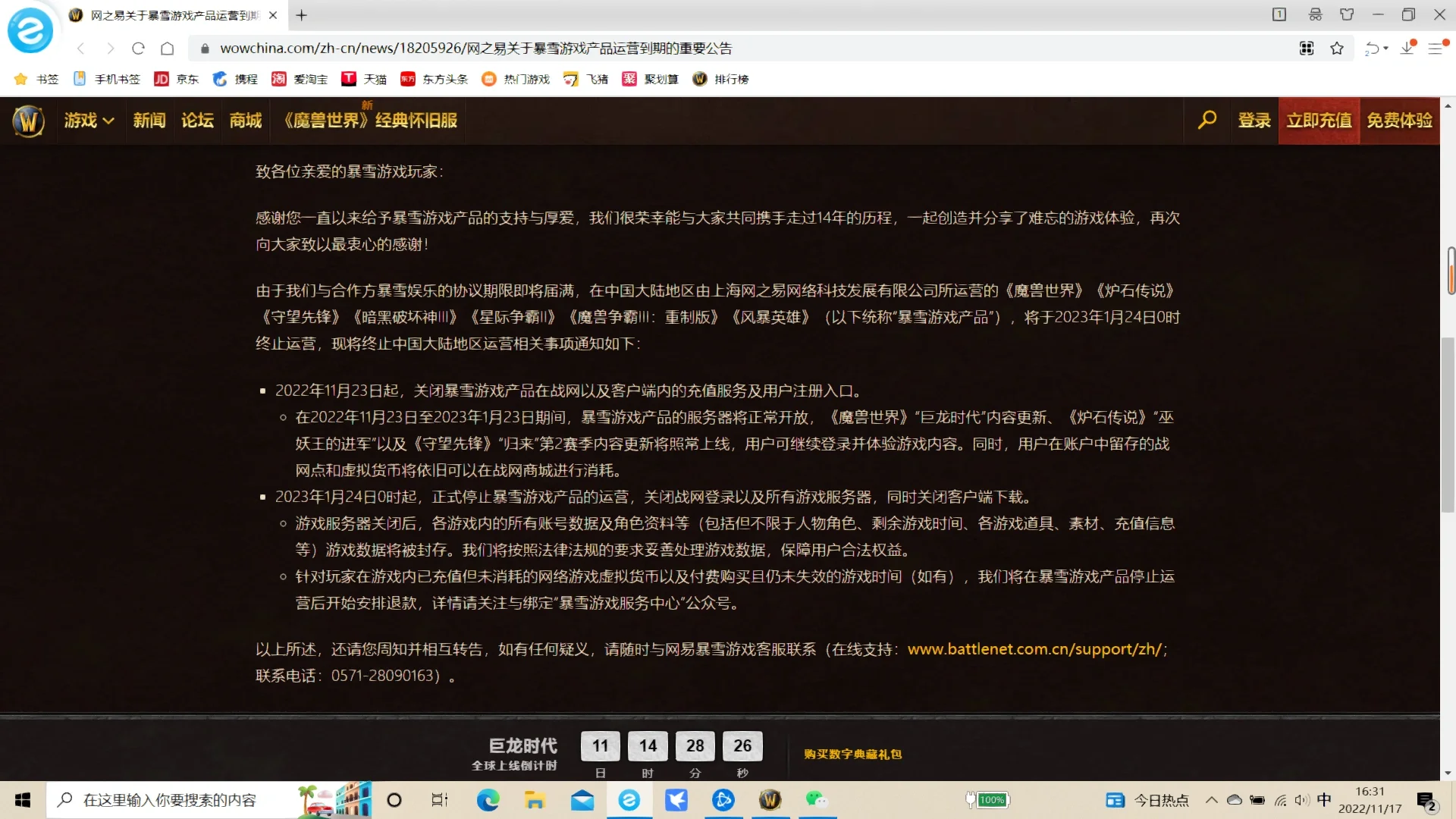Click the browser forward arrow
The width and height of the screenshot is (1456, 819).
[110, 49]
